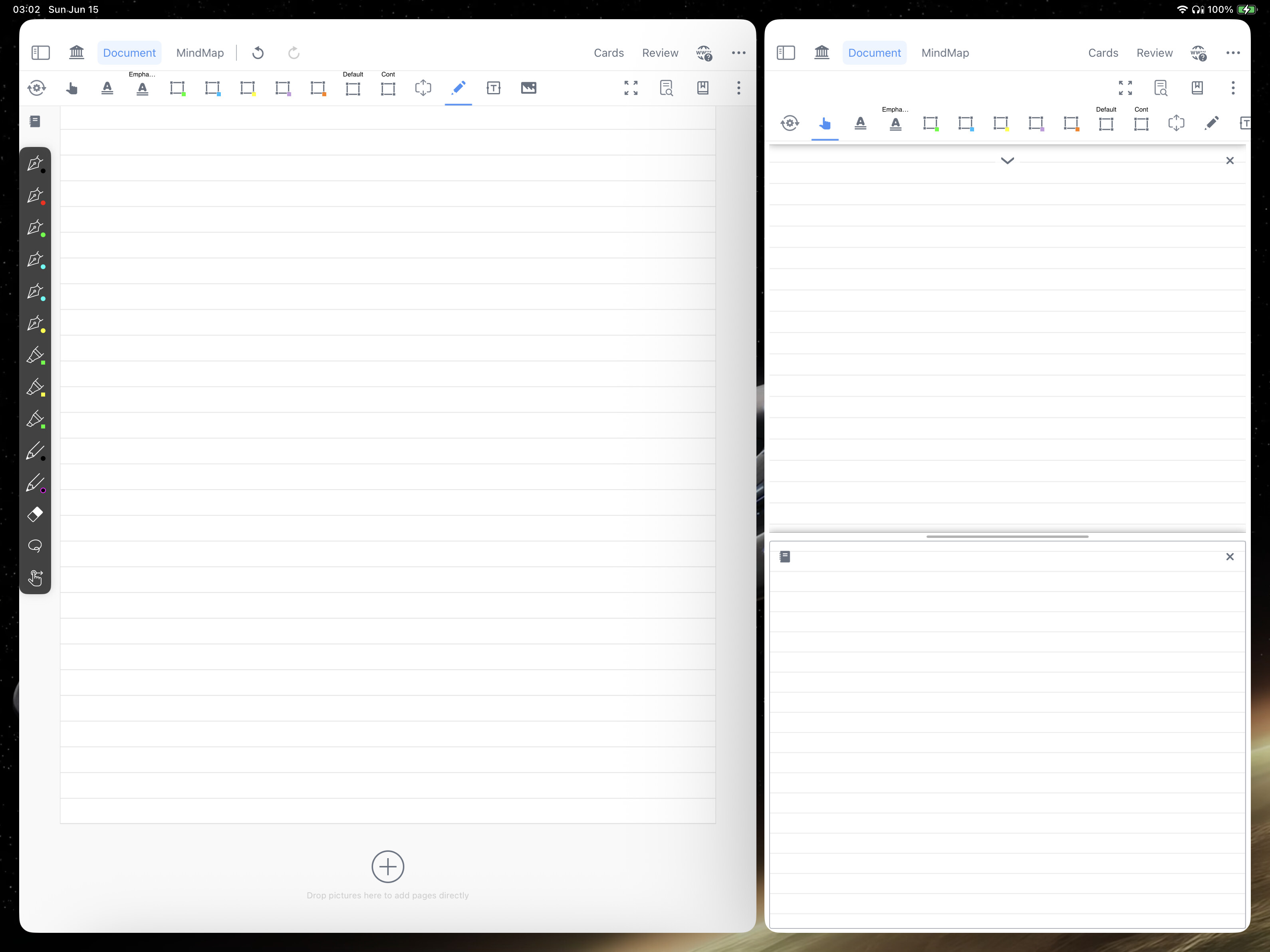Image resolution: width=1270 pixels, height=952 pixels.
Task: Add a new page with the plus button
Action: point(387,867)
